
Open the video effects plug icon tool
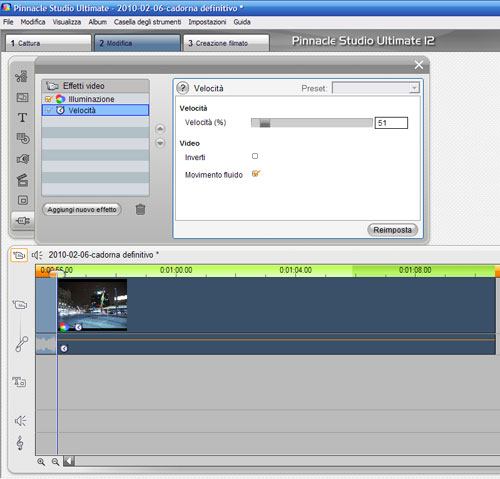(23, 221)
